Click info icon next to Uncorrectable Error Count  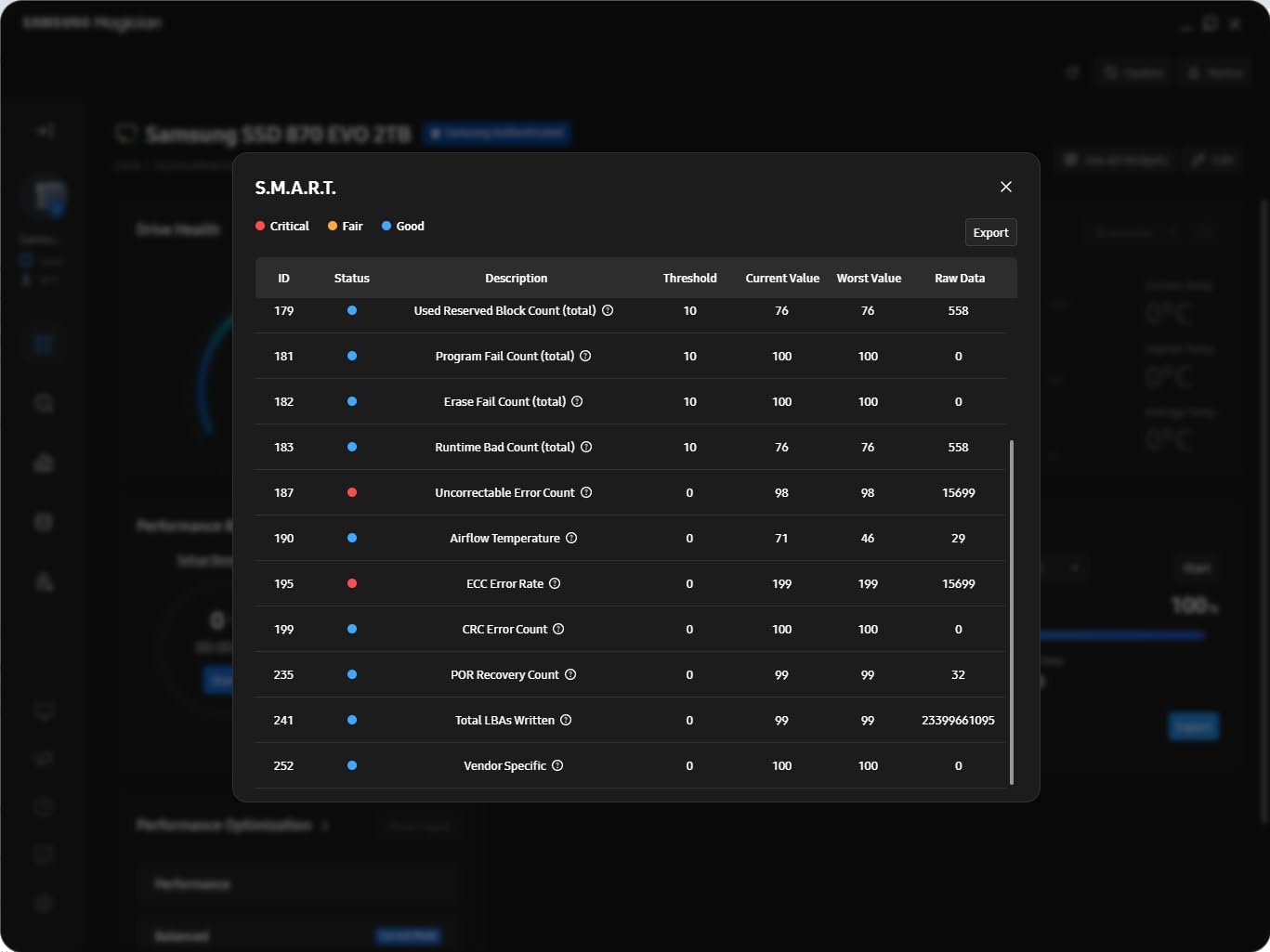click(586, 492)
